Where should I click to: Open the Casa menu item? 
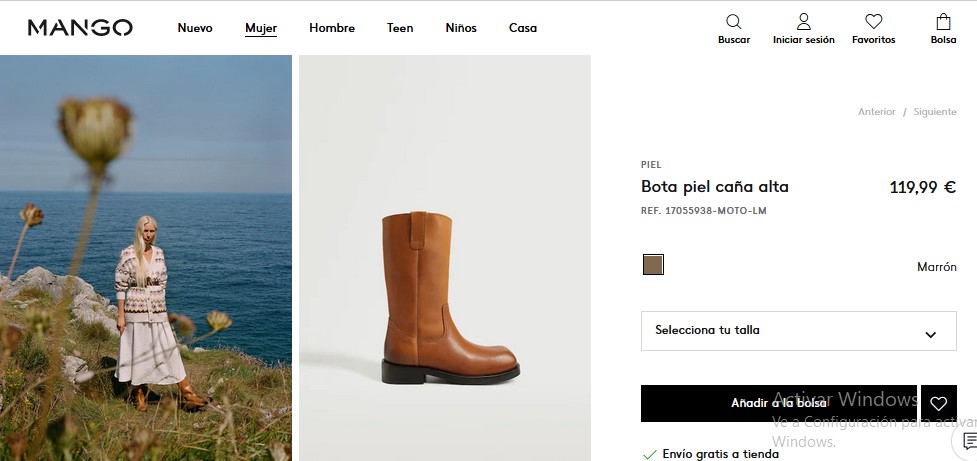click(523, 28)
